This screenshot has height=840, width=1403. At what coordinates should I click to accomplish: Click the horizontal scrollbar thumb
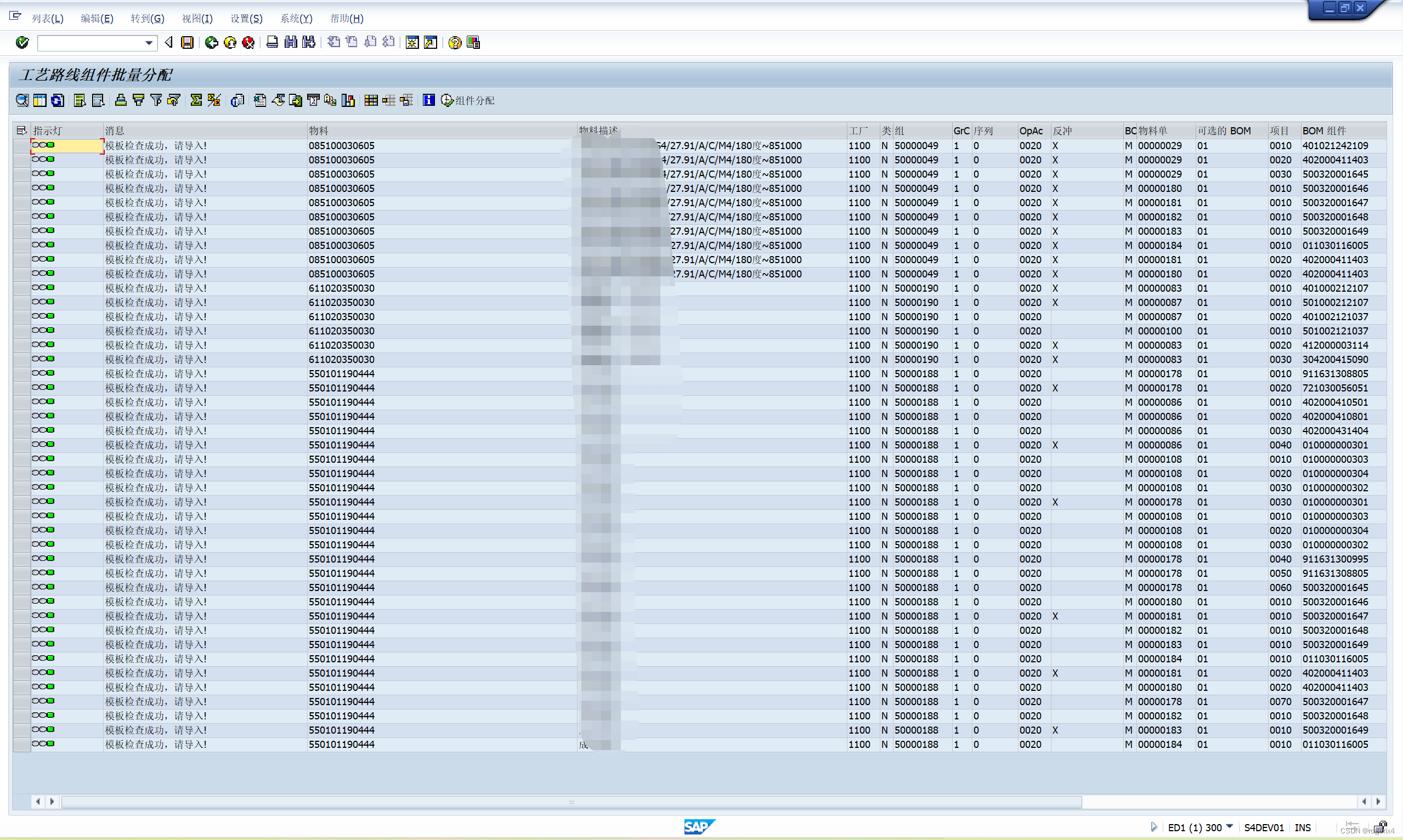point(571,802)
